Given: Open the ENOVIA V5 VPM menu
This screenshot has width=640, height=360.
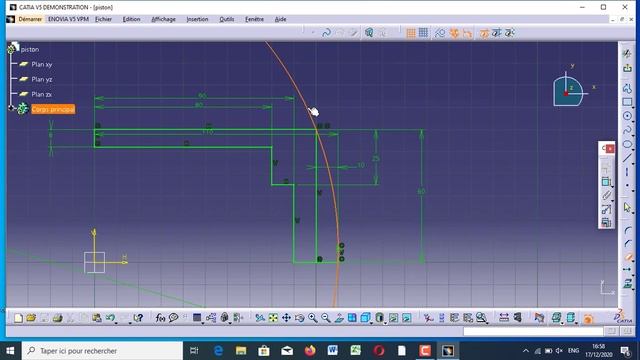Looking at the screenshot, I should click(68, 19).
